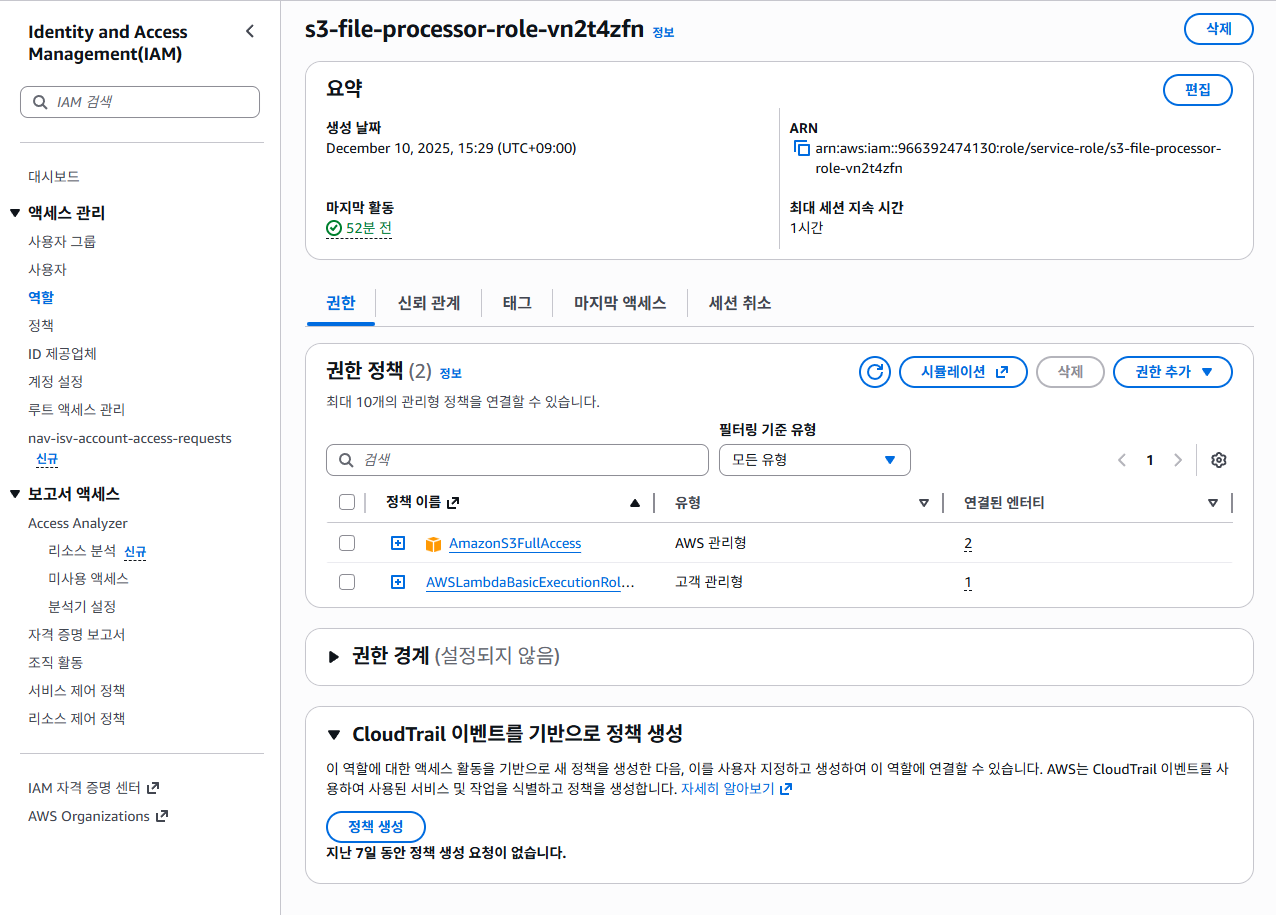This screenshot has width=1276, height=915.
Task: Click the disabled 삭제 button in policies panel
Action: pyautogui.click(x=1070, y=372)
